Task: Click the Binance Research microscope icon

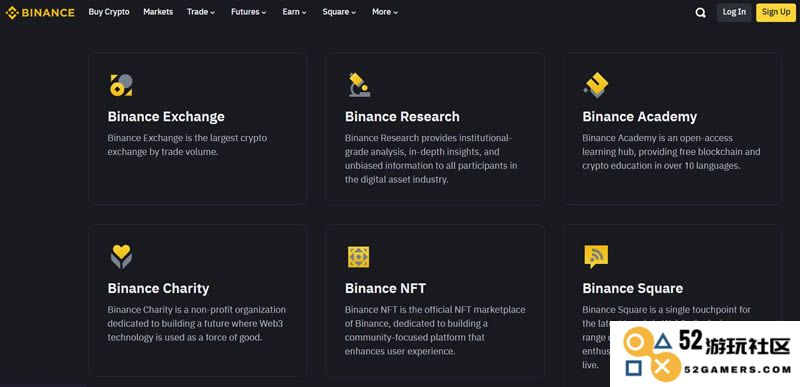Action: tap(359, 85)
